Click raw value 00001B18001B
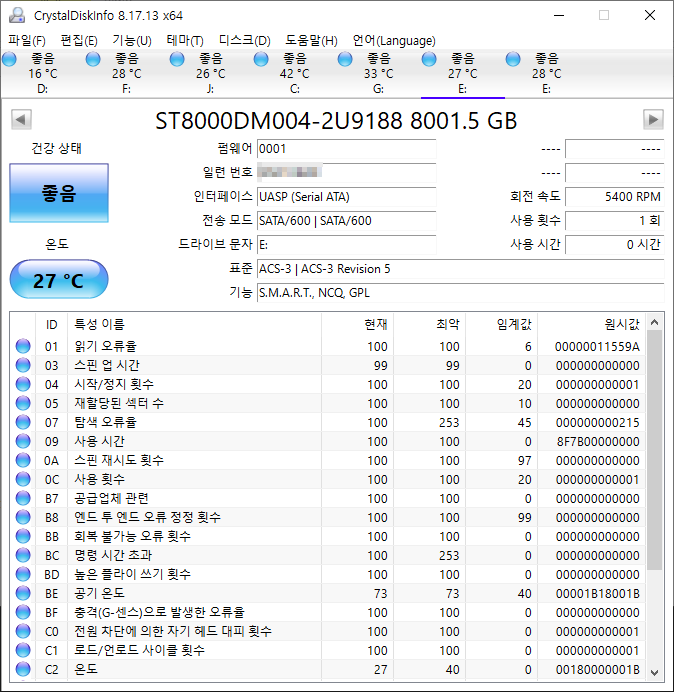Image resolution: width=674 pixels, height=692 pixels. pyautogui.click(x=598, y=593)
